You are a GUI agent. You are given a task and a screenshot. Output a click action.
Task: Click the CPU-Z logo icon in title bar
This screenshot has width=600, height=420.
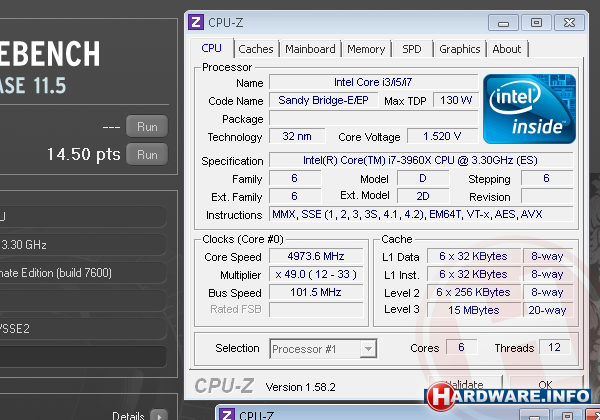point(196,22)
